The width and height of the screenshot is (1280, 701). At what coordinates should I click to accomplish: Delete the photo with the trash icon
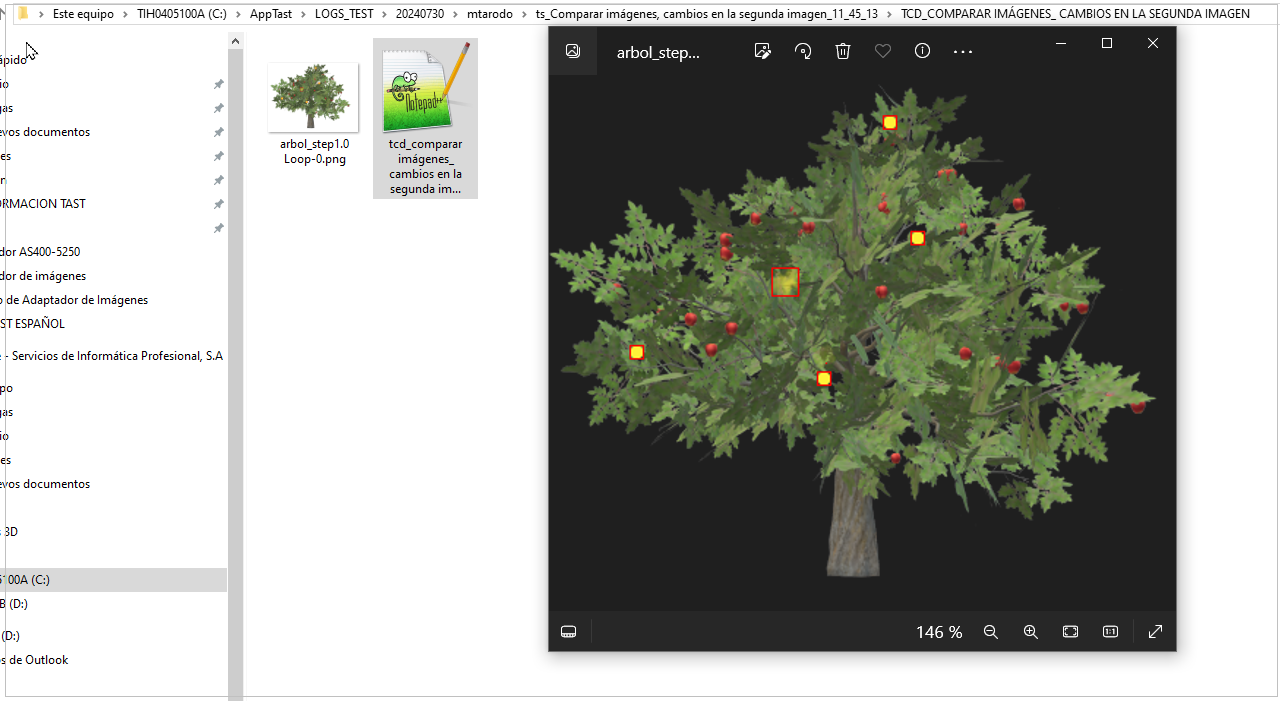coord(843,51)
